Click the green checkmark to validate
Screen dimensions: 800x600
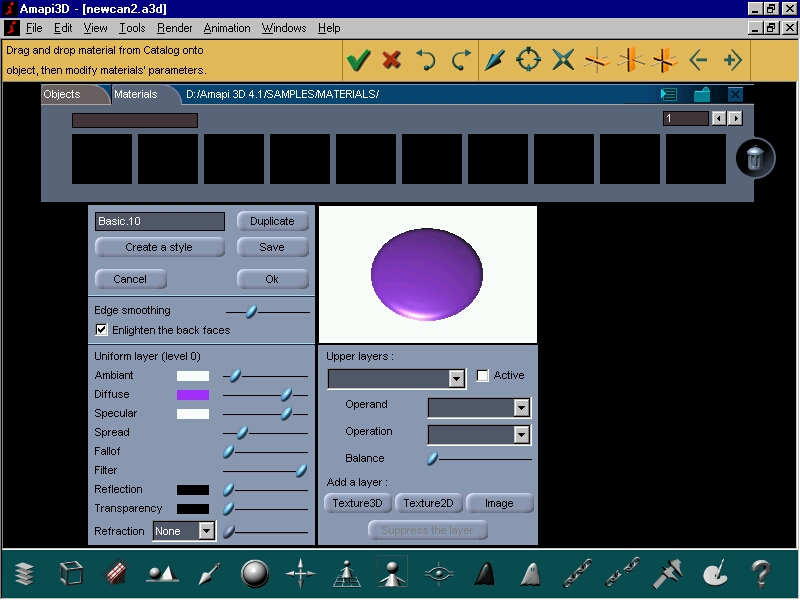[x=360, y=60]
